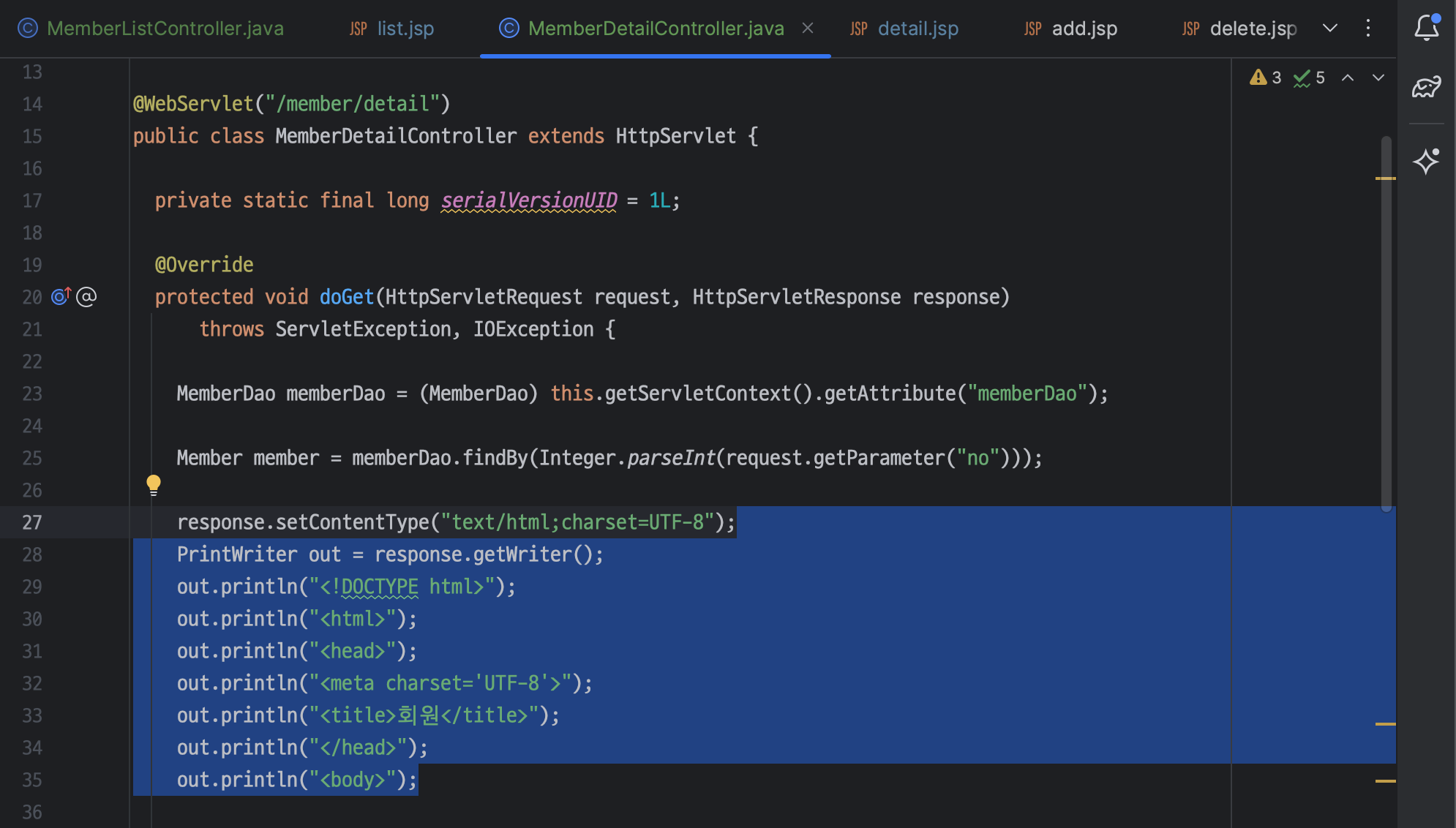The height and width of the screenshot is (828, 1456).
Task: Select the delete.jsp tab
Action: coord(1253,28)
